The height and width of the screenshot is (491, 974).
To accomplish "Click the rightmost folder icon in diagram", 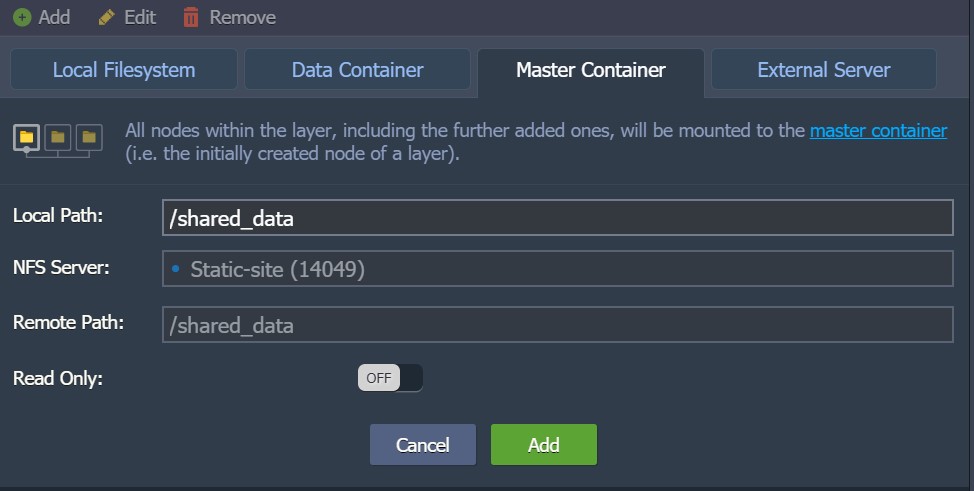I will click(x=89, y=137).
